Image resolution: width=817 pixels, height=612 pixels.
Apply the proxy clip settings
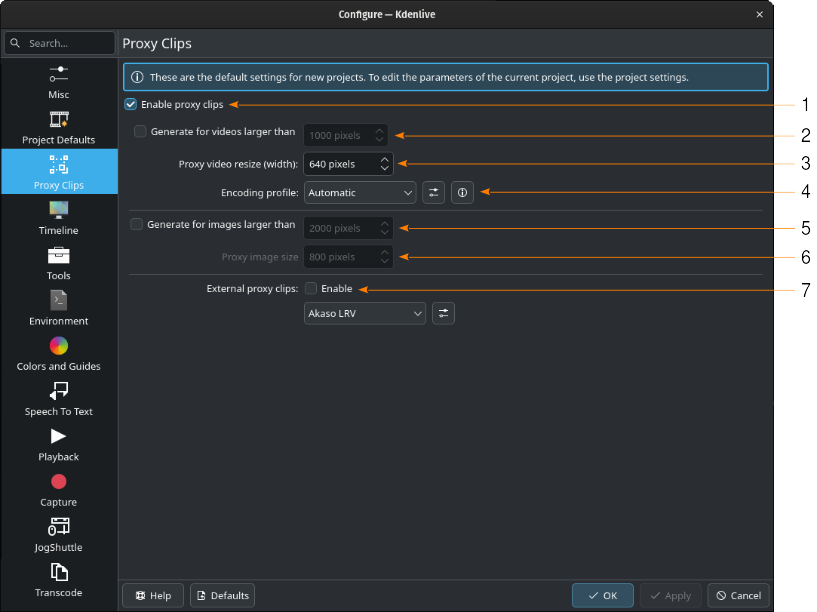(671, 595)
